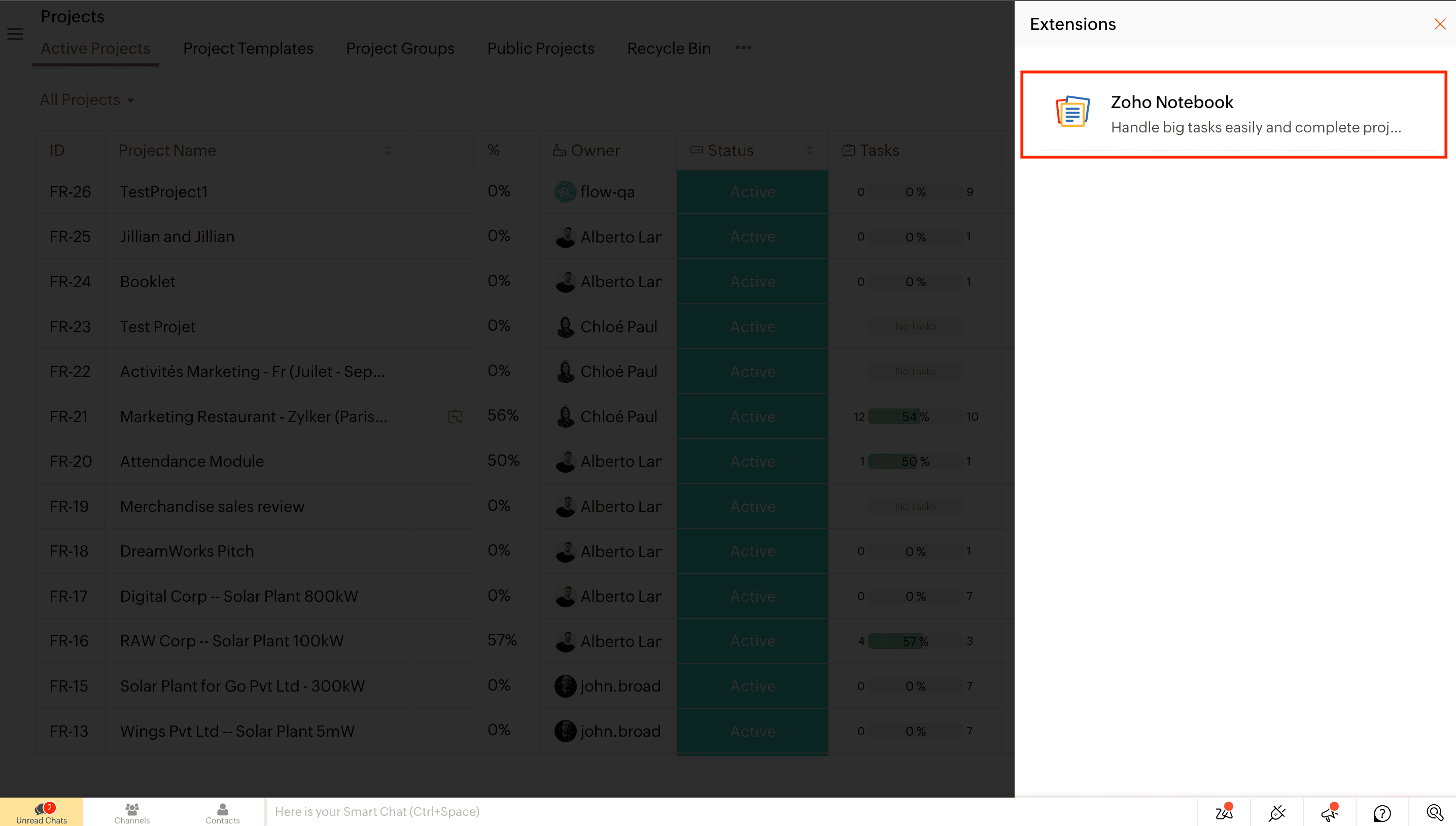This screenshot has height=826, width=1456.
Task: Switch to Project Templates tab
Action: pos(248,48)
